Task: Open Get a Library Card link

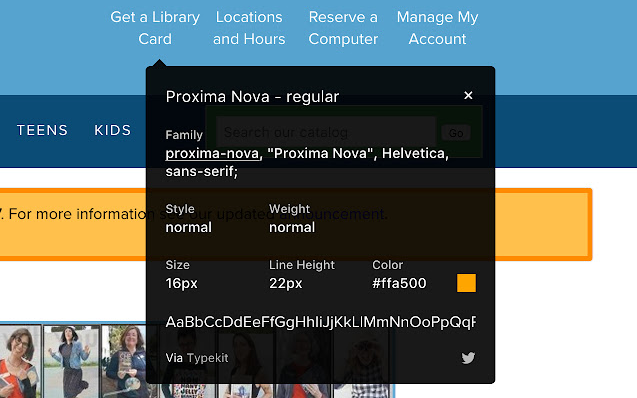Action: tap(155, 28)
